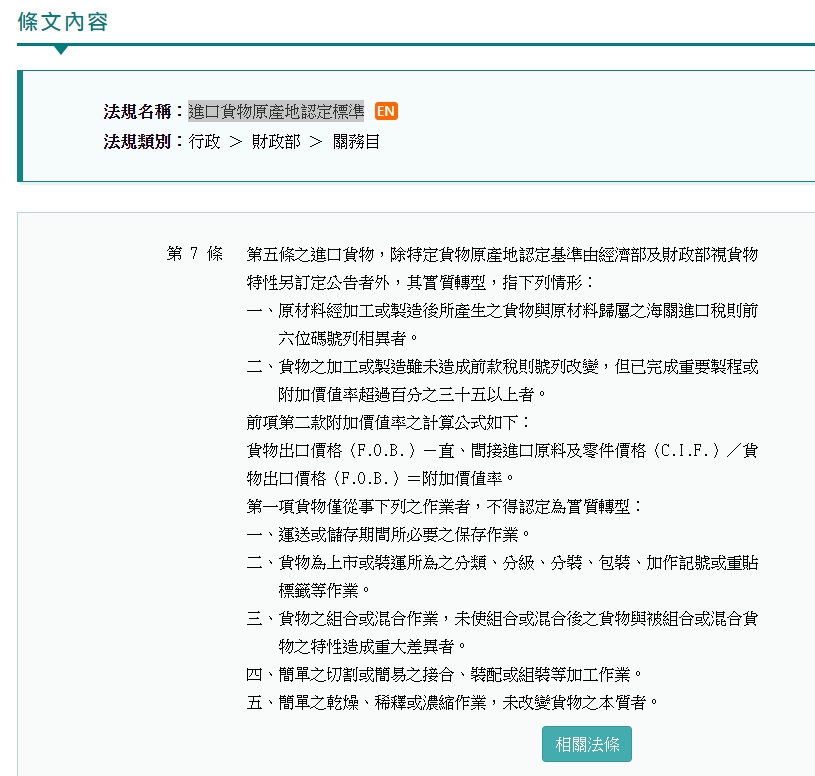Screen dimensions: 815x776
Task: Select the 財政部 category link
Action: click(x=276, y=141)
